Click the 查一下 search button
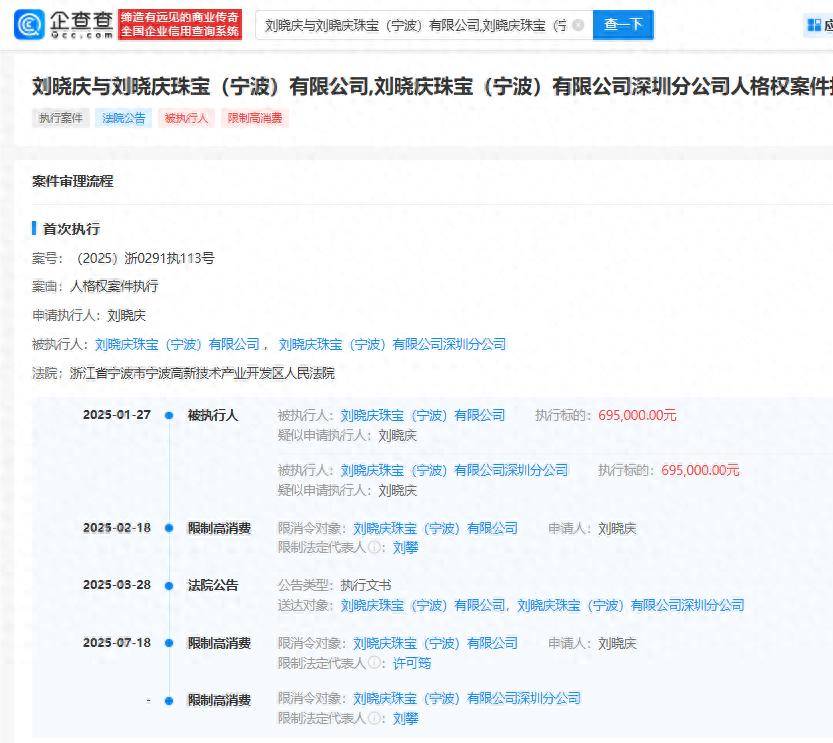Screen dimensions: 833x743 [623, 24]
